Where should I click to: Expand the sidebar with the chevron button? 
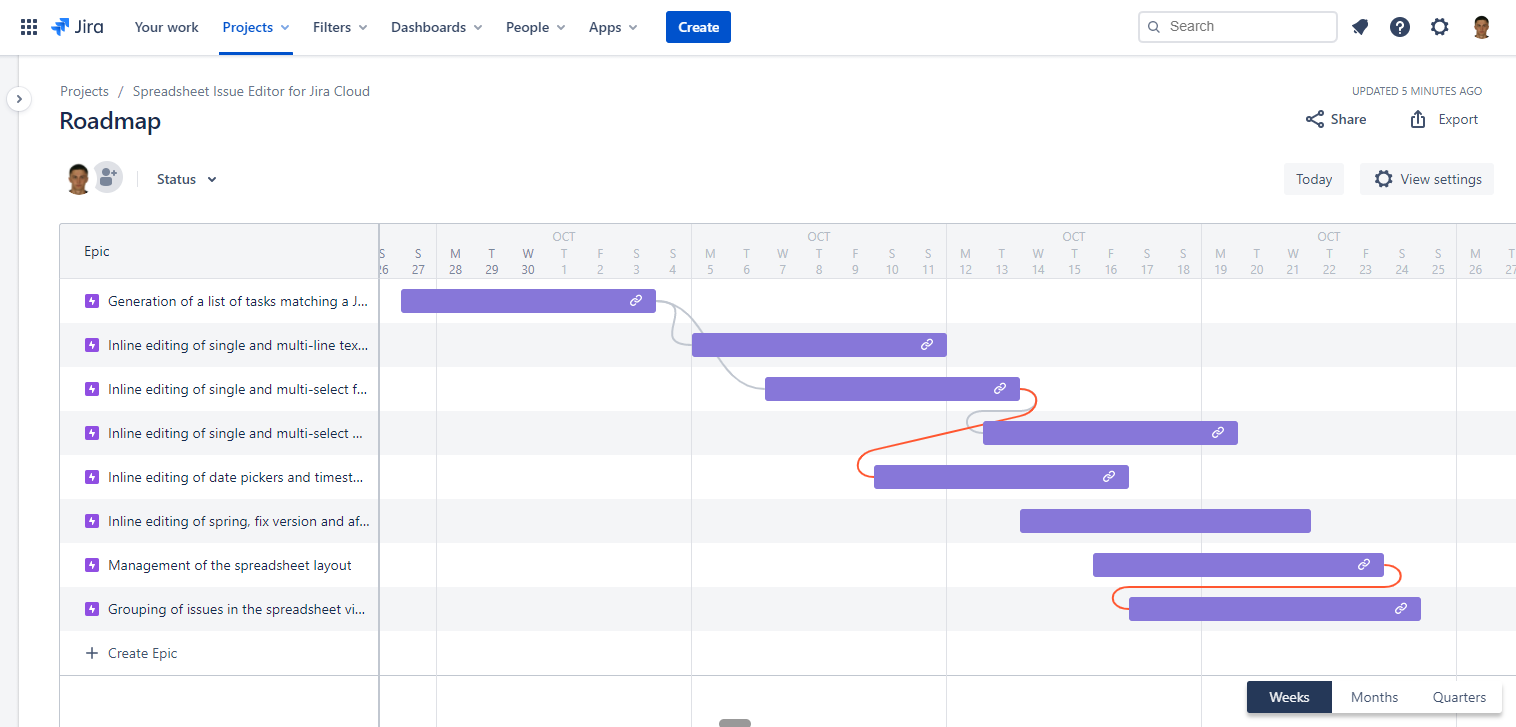point(19,99)
